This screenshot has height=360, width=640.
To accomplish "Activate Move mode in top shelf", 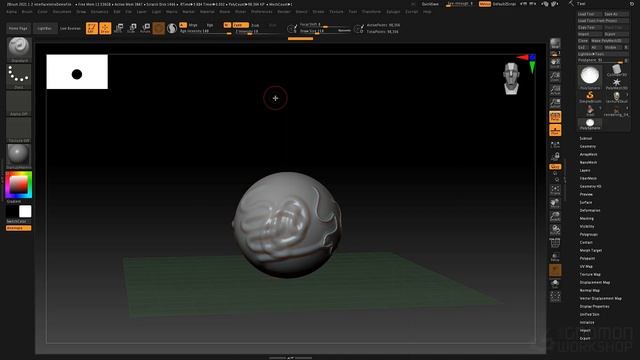I will [x=119, y=28].
